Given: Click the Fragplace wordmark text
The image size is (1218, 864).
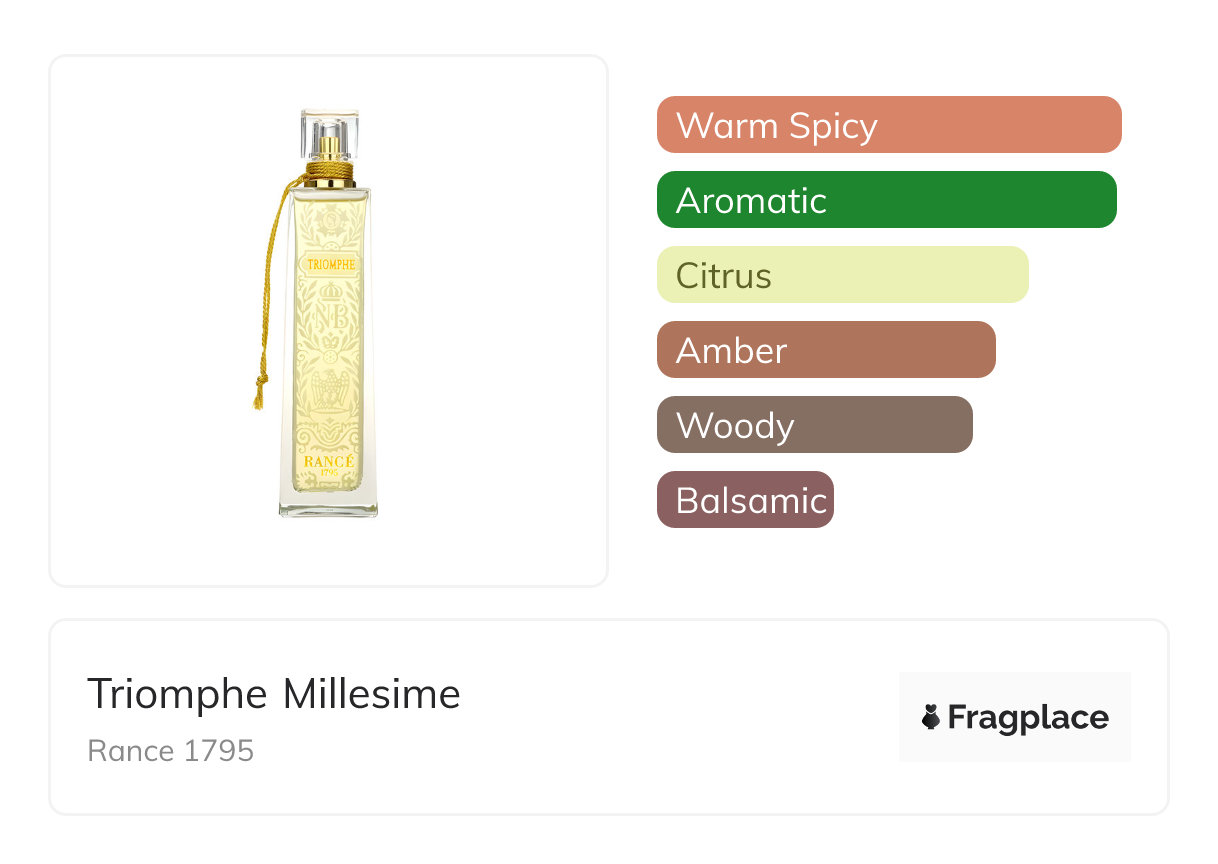Looking at the screenshot, I should (1027, 717).
